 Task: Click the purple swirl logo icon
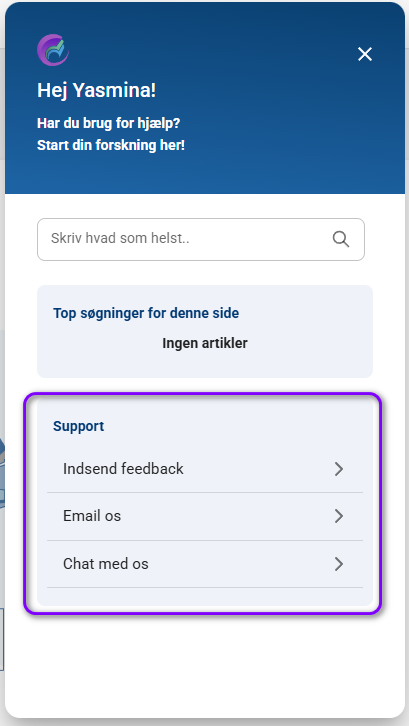pyautogui.click(x=53, y=50)
